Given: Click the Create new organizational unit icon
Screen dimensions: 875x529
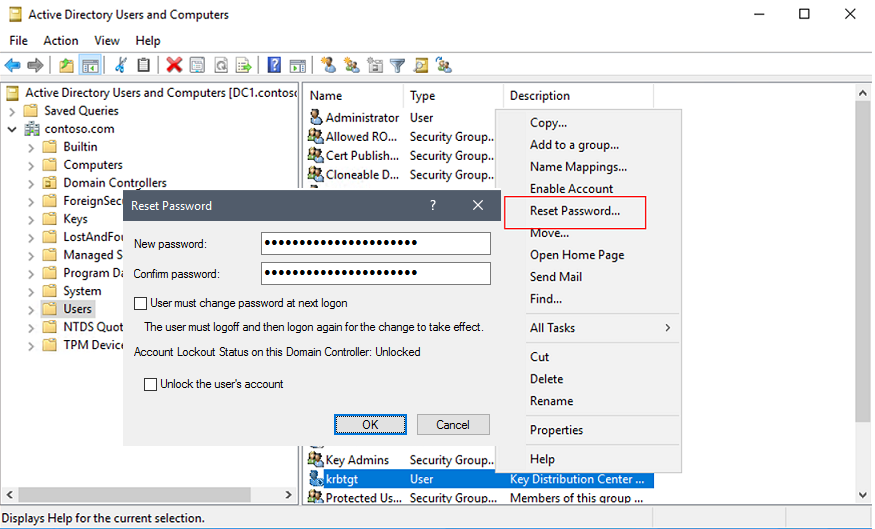Looking at the screenshot, I should [375, 66].
